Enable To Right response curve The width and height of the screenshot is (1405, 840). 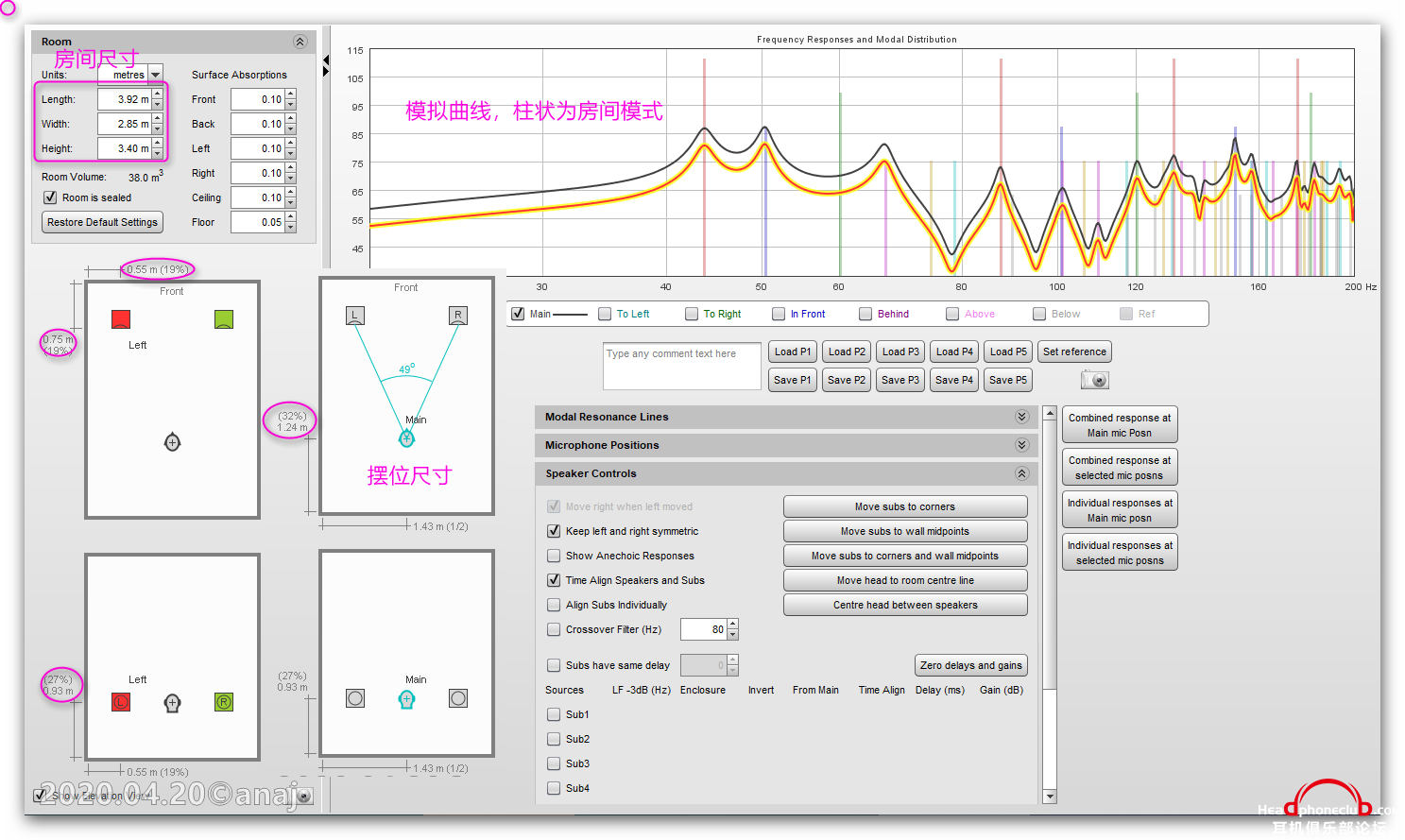(x=692, y=314)
